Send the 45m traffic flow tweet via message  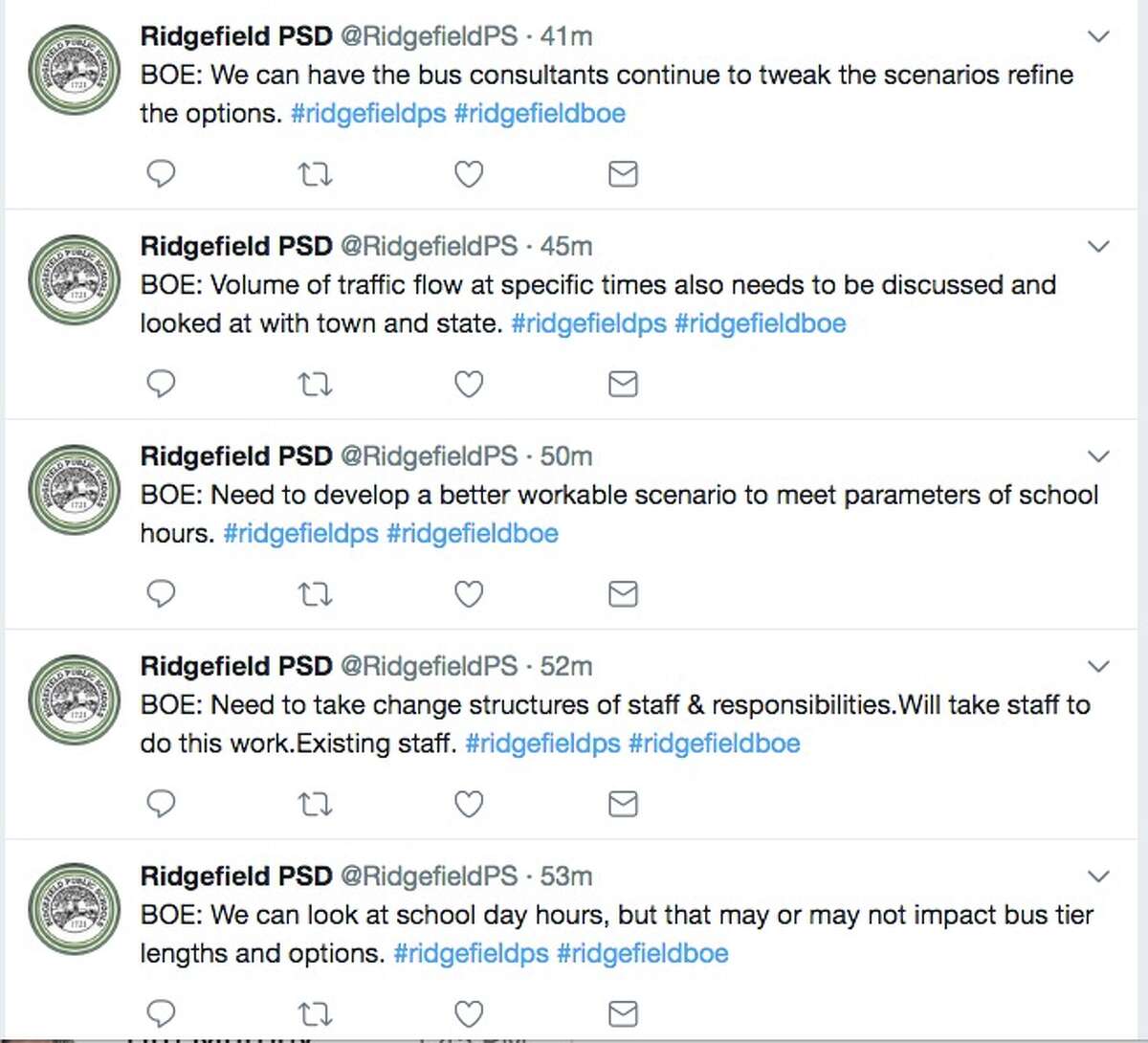pyautogui.click(x=623, y=385)
